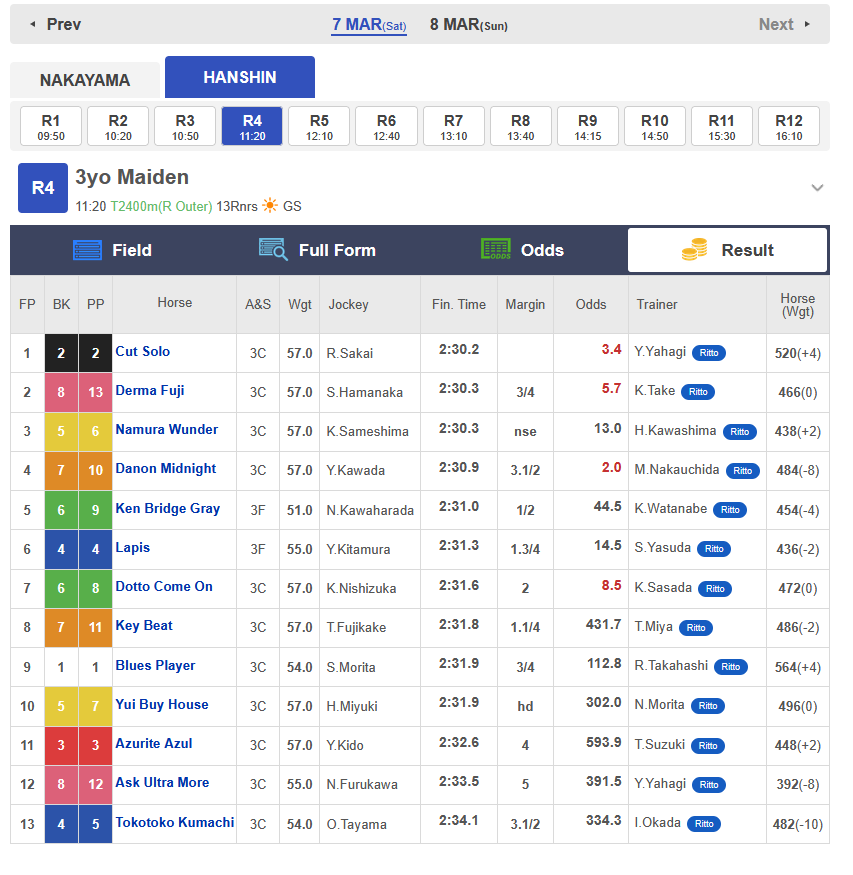The image size is (853, 875).
Task: Click the gold coins Result icon
Action: point(695,249)
